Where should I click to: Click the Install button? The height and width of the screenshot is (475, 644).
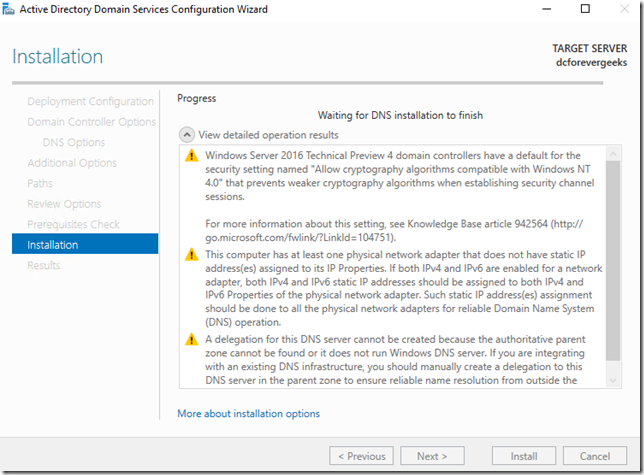[524, 456]
